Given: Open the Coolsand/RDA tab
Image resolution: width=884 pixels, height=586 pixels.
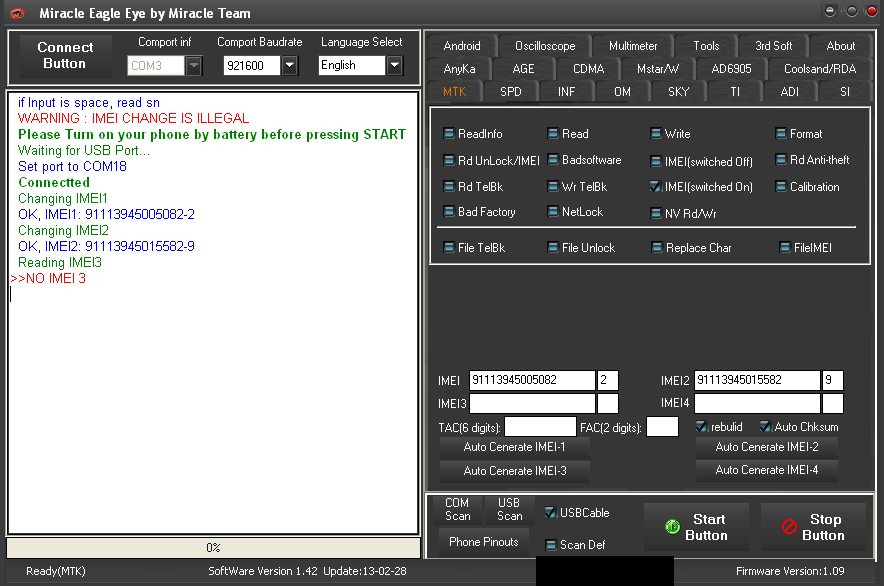Looking at the screenshot, I should (x=820, y=69).
